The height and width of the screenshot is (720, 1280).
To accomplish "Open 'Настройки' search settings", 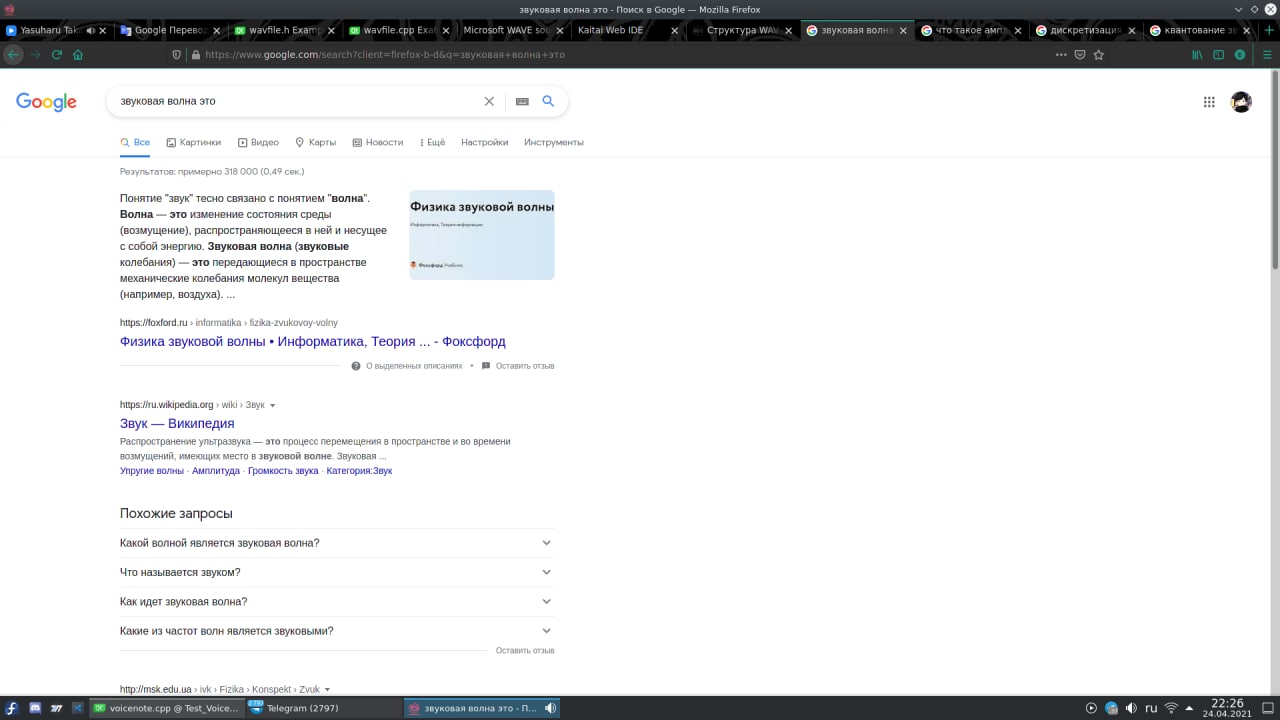I will pyautogui.click(x=485, y=142).
